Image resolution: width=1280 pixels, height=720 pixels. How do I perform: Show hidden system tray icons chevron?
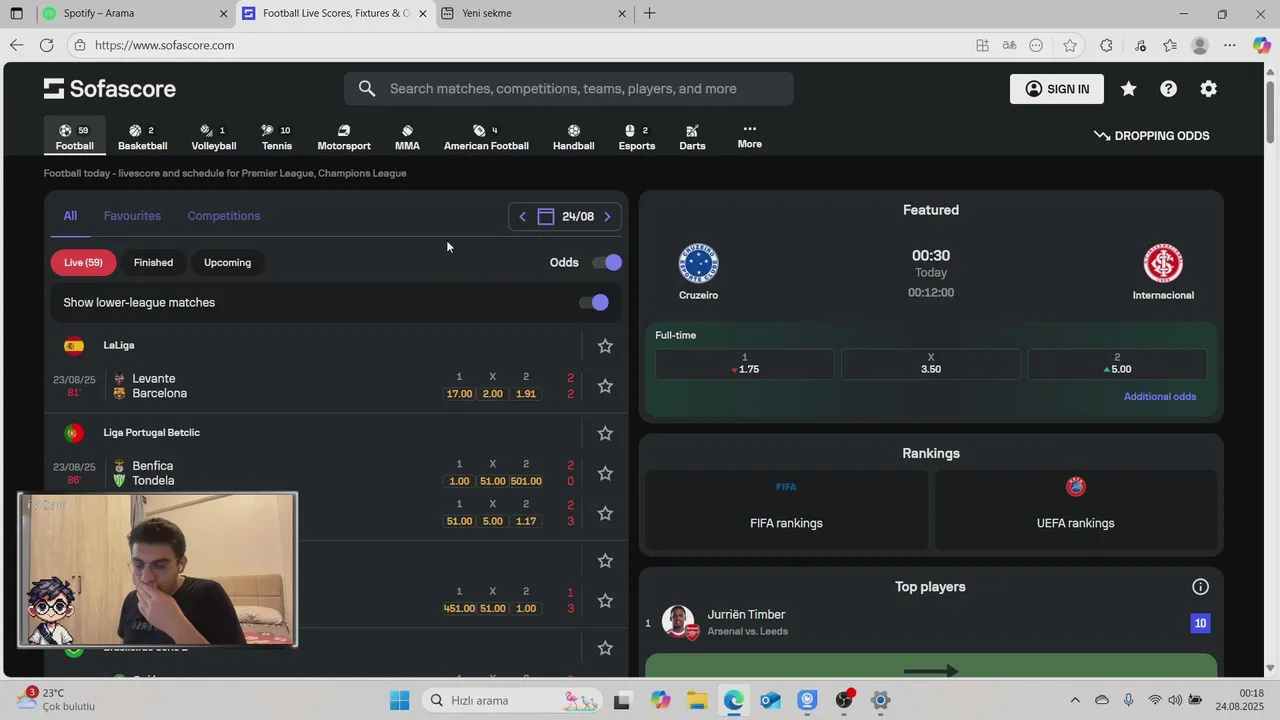pyautogui.click(x=1075, y=700)
